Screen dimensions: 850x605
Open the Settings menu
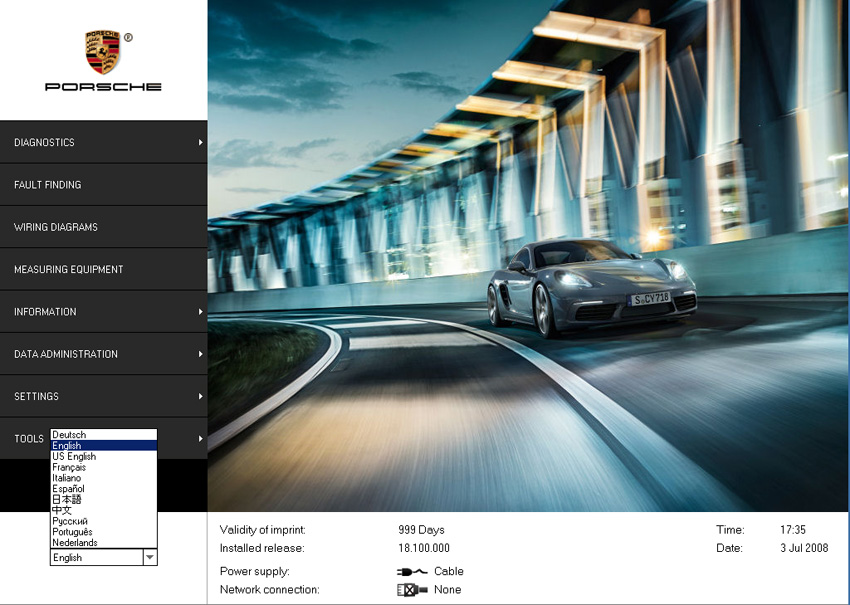pyautogui.click(x=104, y=396)
